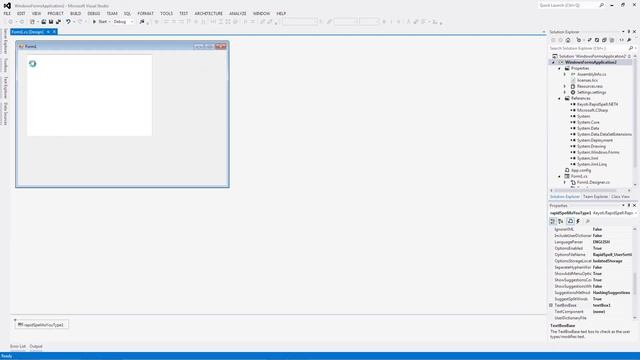The width and height of the screenshot is (640, 360).
Task: Click the Save All toolbar icon
Action: pos(58,22)
